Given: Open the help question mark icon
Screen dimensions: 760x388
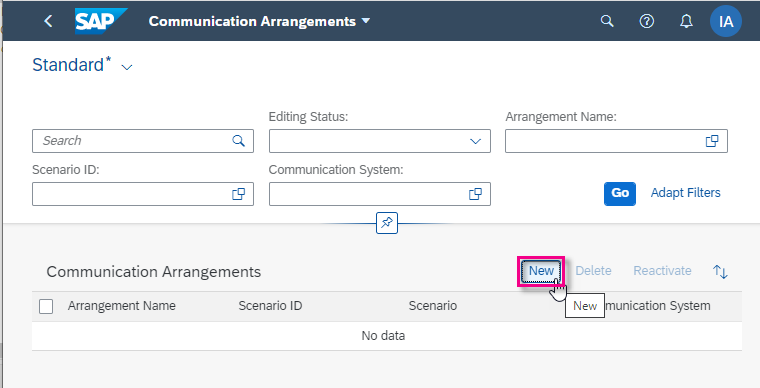Looking at the screenshot, I should pyautogui.click(x=647, y=21).
